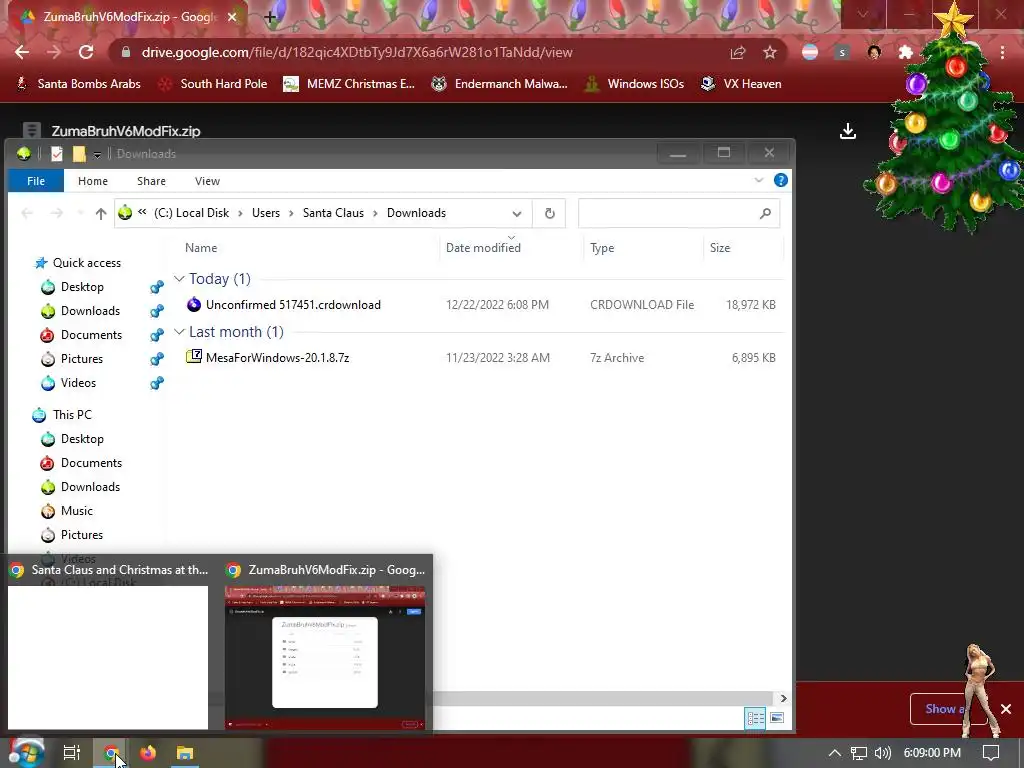The height and width of the screenshot is (768, 1024).
Task: Select (C:) Local Disk in breadcrumb
Action: tap(191, 213)
